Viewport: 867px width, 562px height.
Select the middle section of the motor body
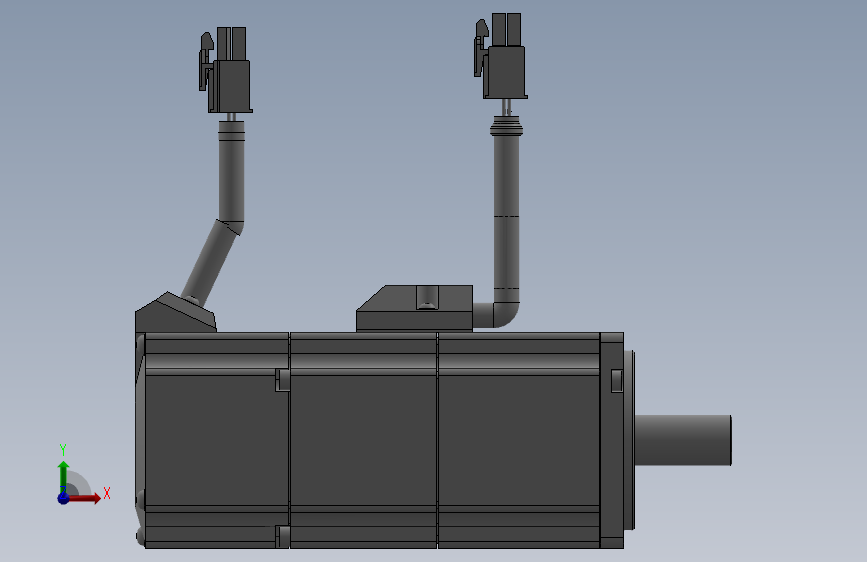(x=363, y=440)
